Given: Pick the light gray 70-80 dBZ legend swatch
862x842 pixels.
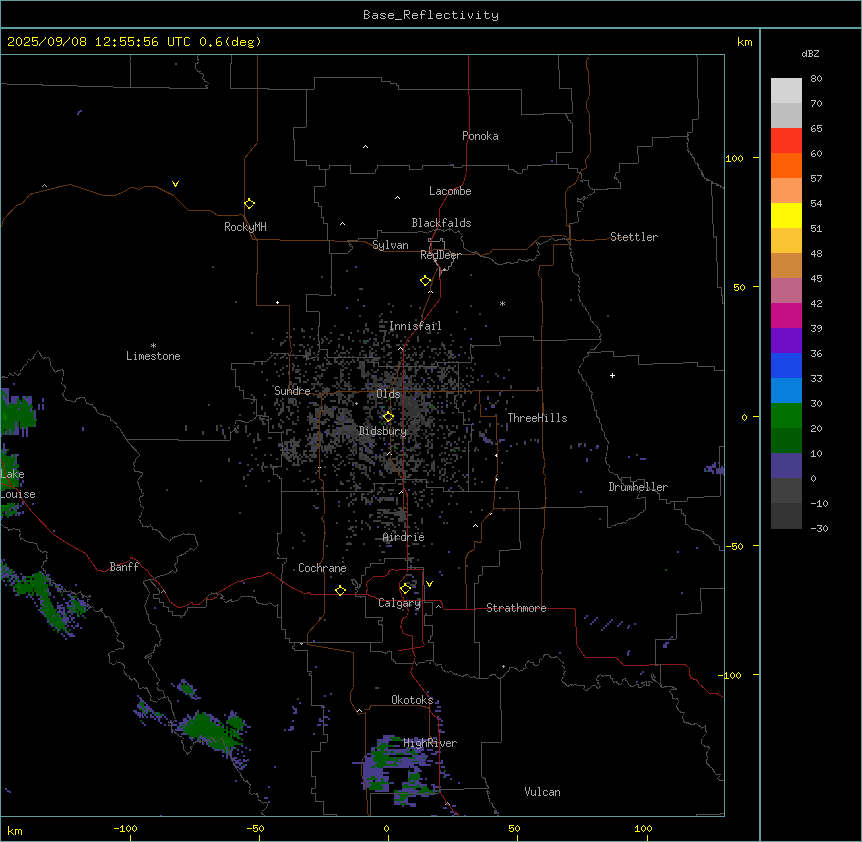Looking at the screenshot, I should point(786,91).
